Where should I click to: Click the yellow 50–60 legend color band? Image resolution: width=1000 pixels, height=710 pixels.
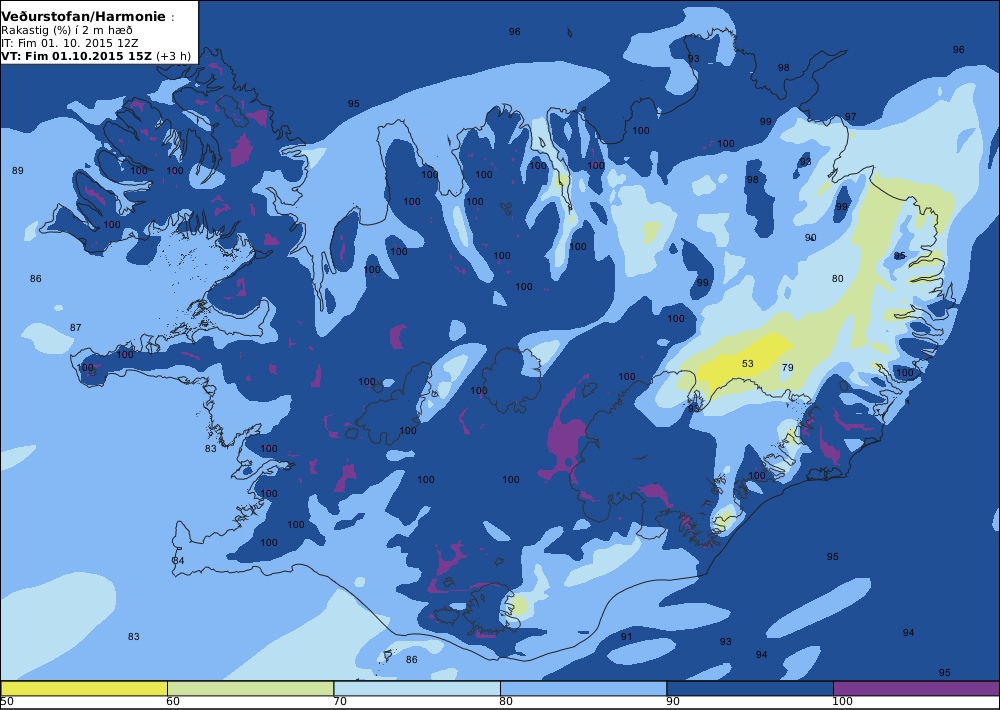click(x=84, y=688)
